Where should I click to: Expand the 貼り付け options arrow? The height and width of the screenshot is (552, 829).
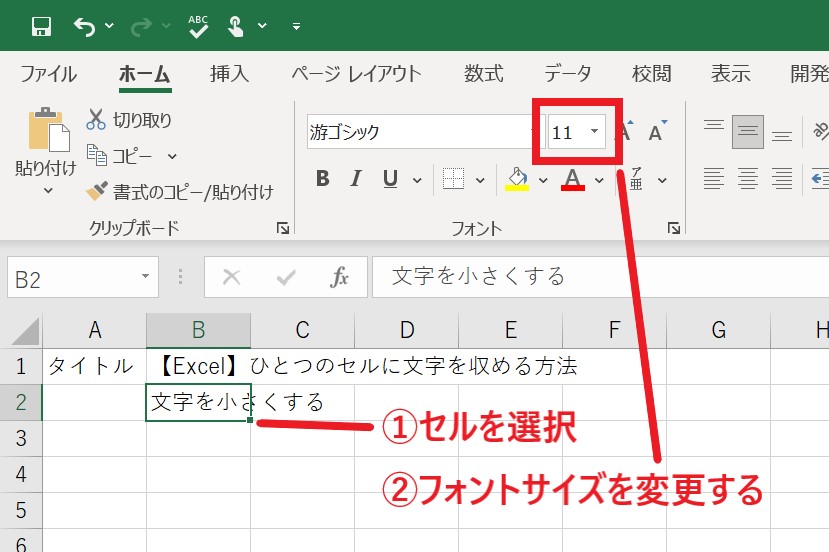(48, 191)
